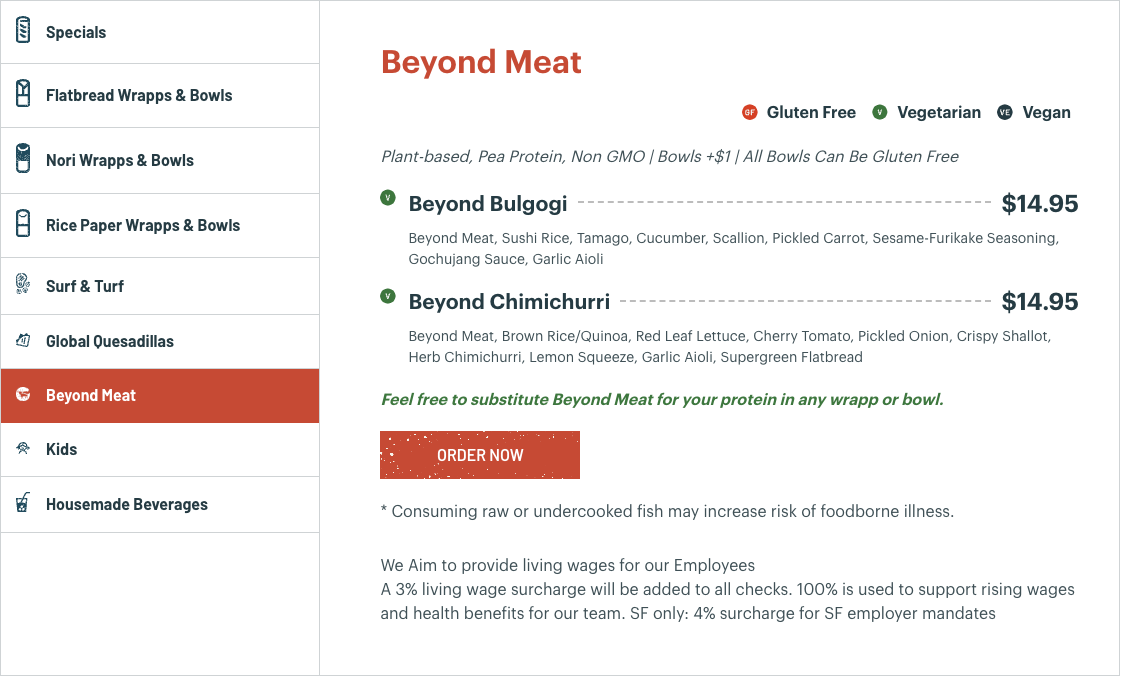1121x677 pixels.
Task: Click the Flatbread Wrapps icon in sidebar
Action: (x=23, y=95)
